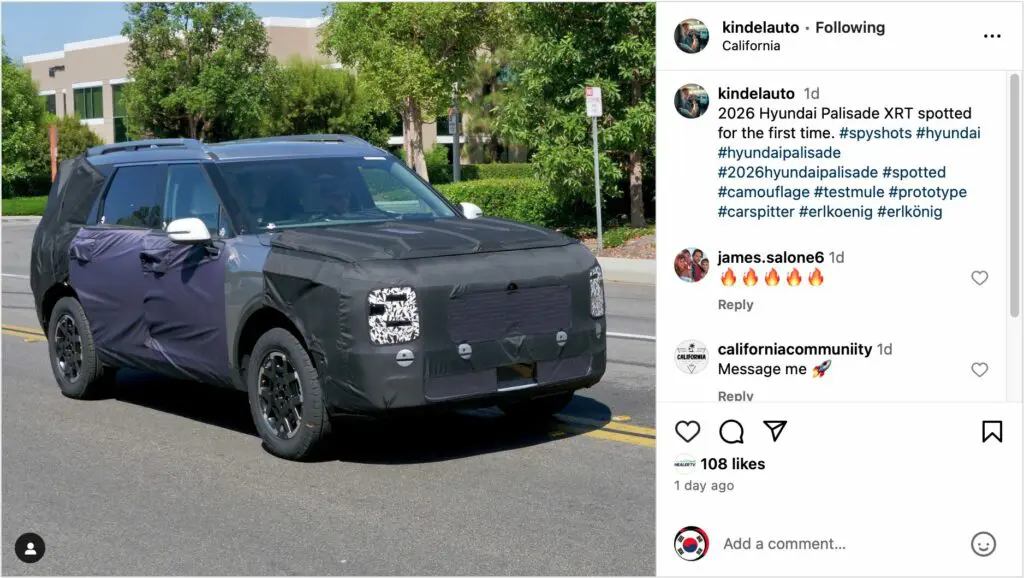1024x578 pixels.
Task: Open kindelauto profile avatar in header
Action: tap(692, 36)
